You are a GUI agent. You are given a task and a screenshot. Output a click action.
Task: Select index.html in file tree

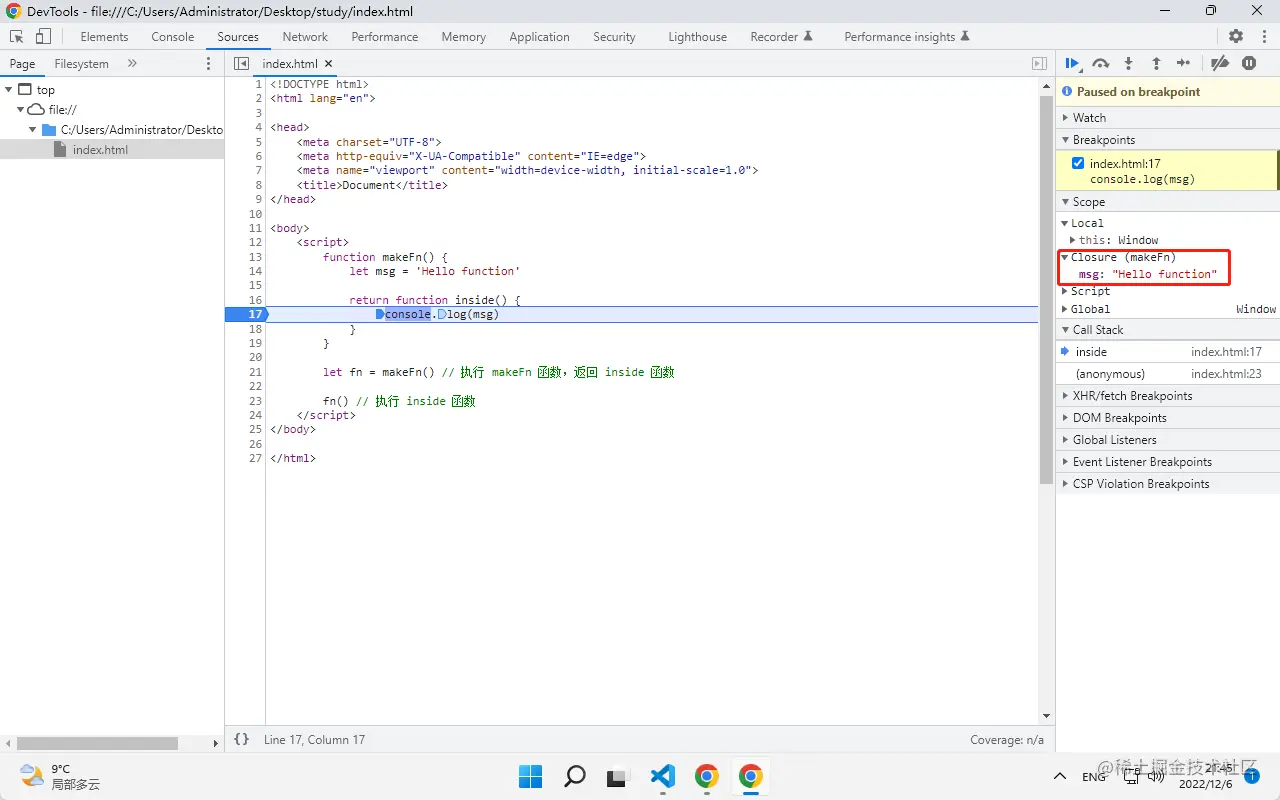(100, 150)
